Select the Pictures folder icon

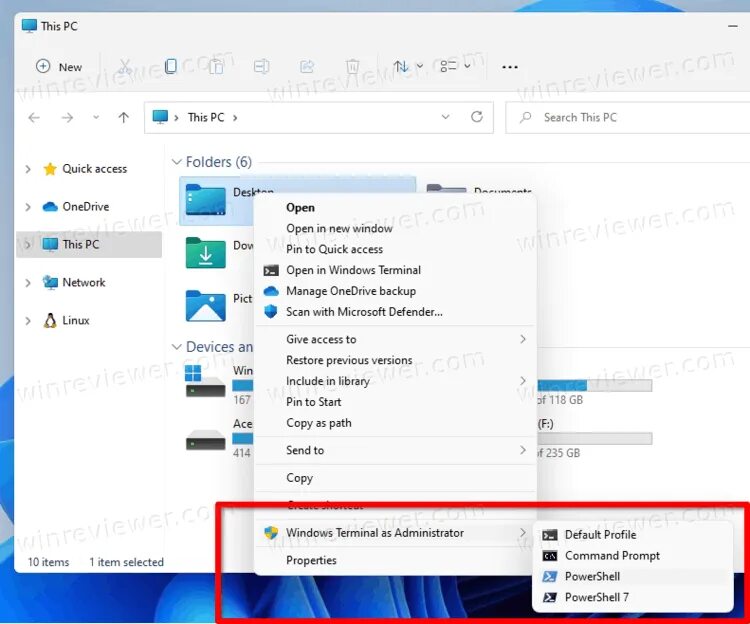pyautogui.click(x=205, y=306)
